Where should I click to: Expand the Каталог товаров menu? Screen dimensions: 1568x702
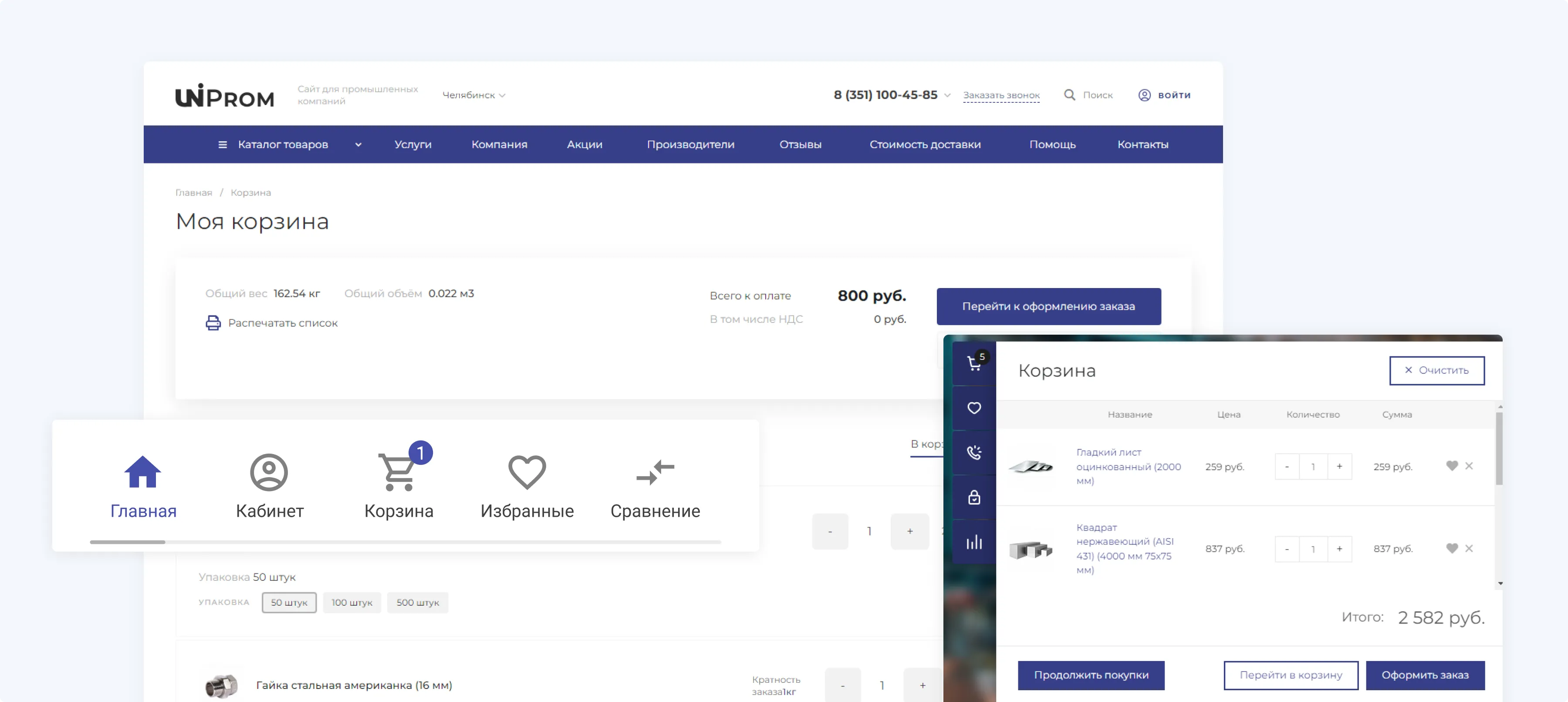(x=283, y=144)
